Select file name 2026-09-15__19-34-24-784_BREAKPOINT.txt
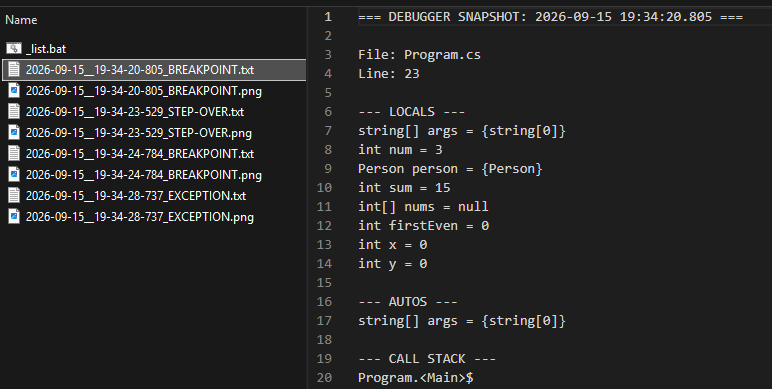This screenshot has width=772, height=389. pos(140,154)
